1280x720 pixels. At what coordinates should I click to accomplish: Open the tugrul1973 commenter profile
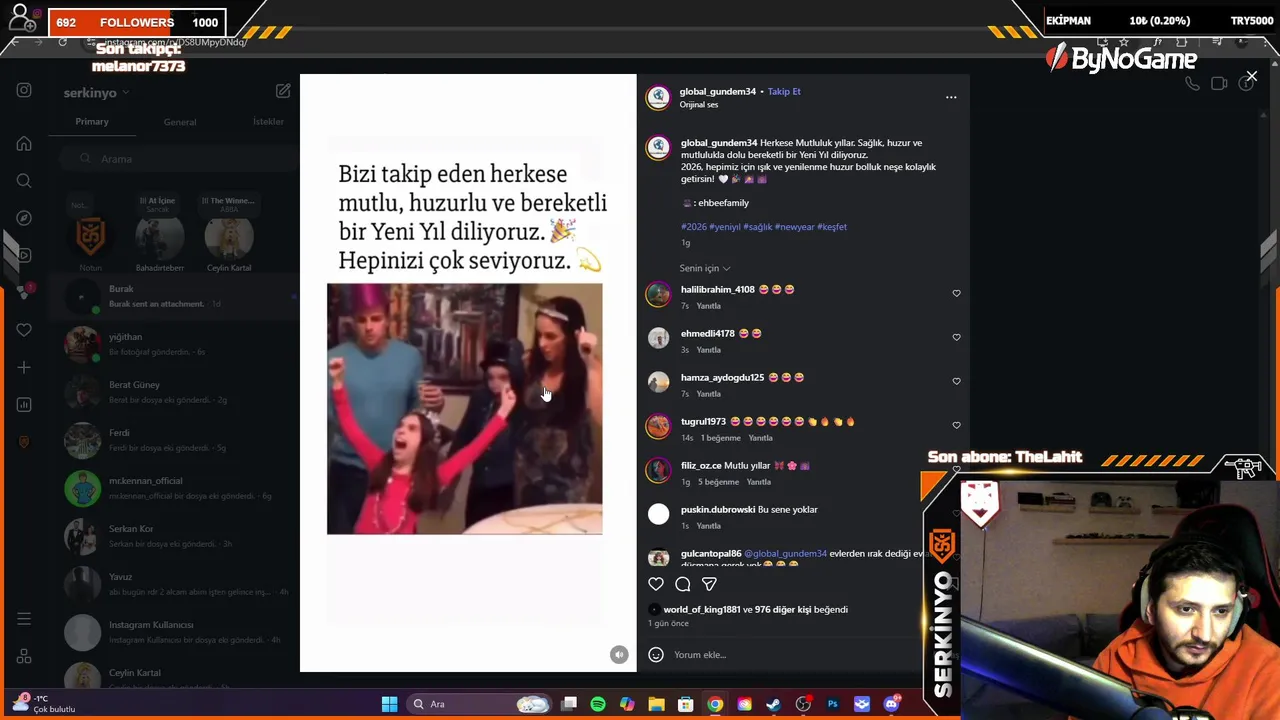(704, 421)
